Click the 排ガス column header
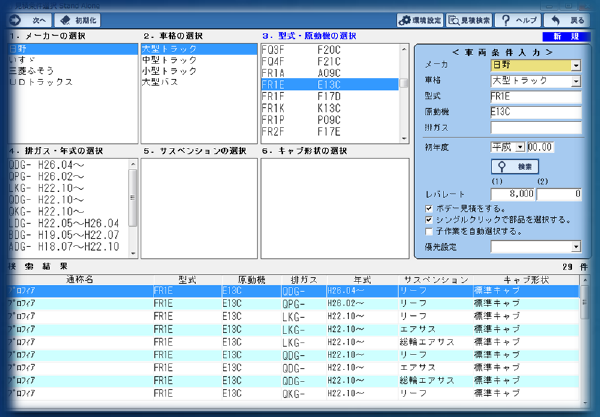Image resolution: width=600 pixels, height=417 pixels. point(304,280)
